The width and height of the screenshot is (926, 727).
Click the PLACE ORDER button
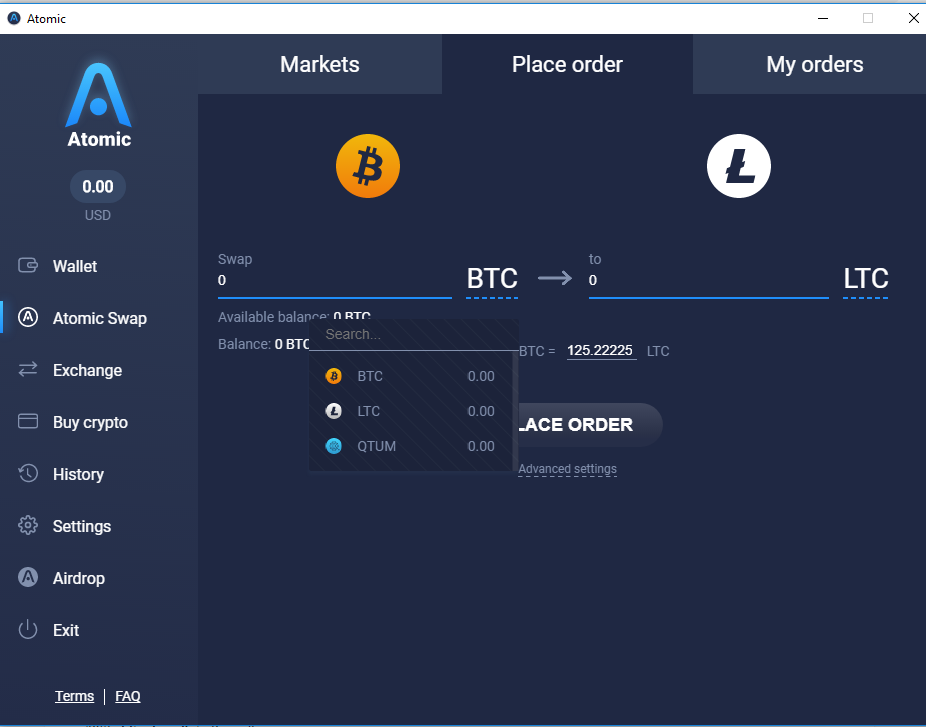[x=589, y=425]
